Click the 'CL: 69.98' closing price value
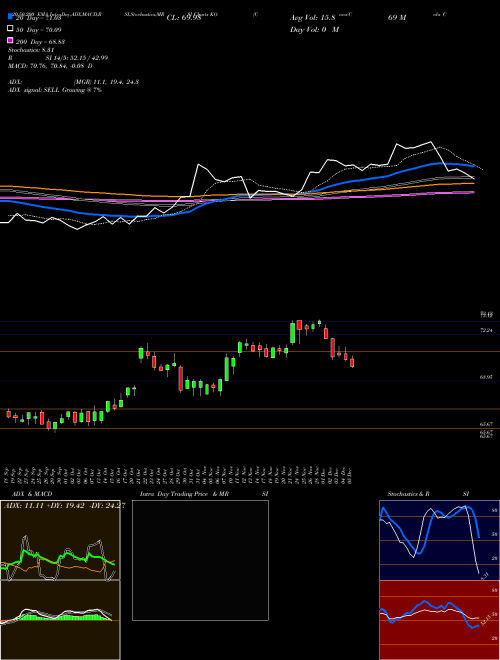Image resolution: width=500 pixels, height=660 pixels. (184, 18)
